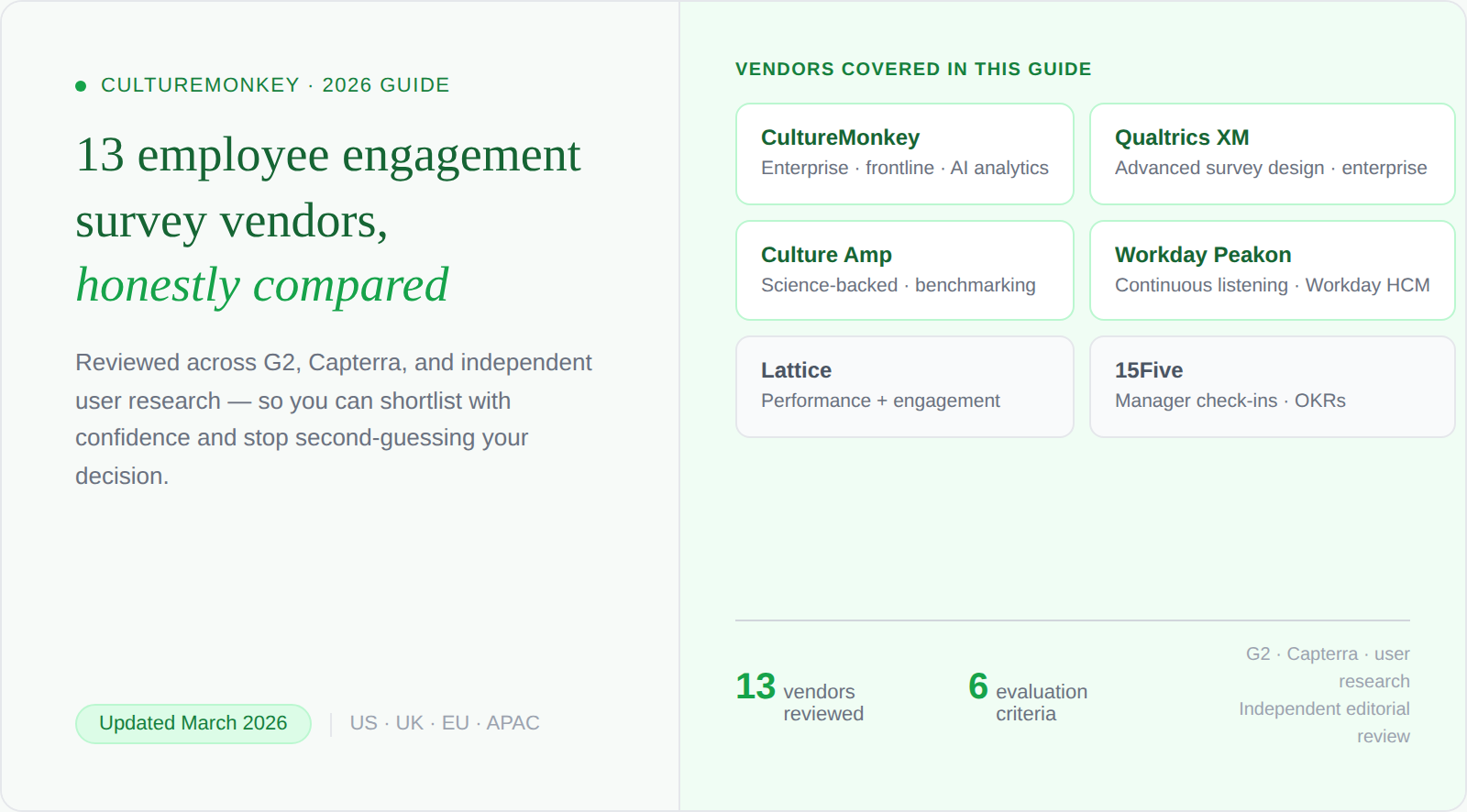
Task: Click the 'Reviewed across G2, Capterra' paragraph
Action: coord(334,419)
